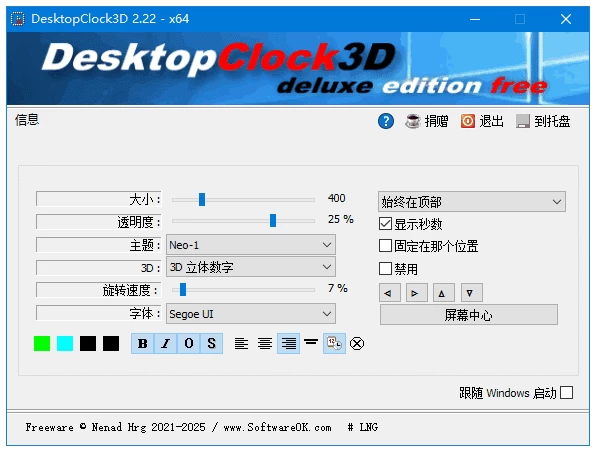Open the 3D 立体数字 dropdown
The width and height of the screenshot is (595, 451).
pyautogui.click(x=251, y=267)
